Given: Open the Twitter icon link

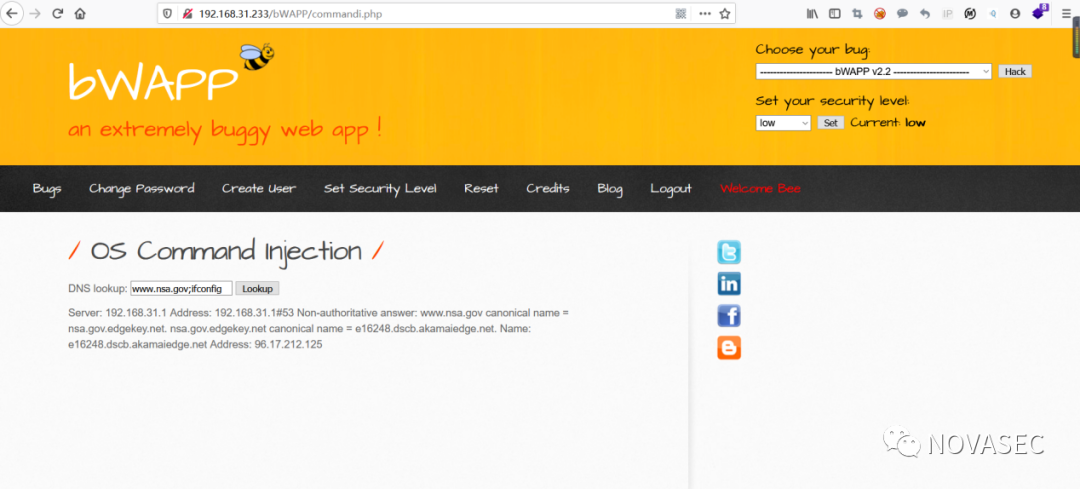Looking at the screenshot, I should [729, 252].
